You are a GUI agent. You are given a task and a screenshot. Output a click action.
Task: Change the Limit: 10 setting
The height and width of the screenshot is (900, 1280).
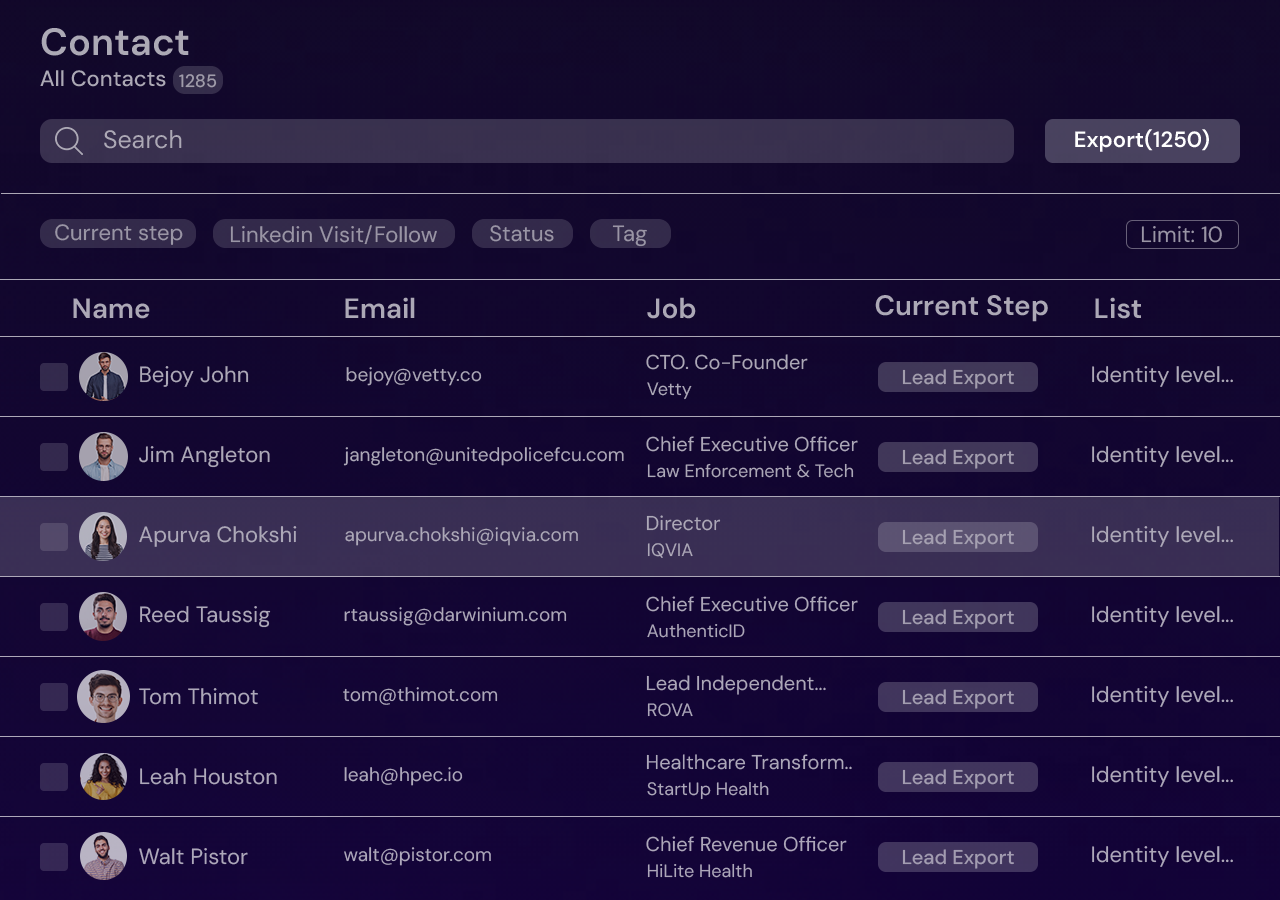pos(1181,234)
